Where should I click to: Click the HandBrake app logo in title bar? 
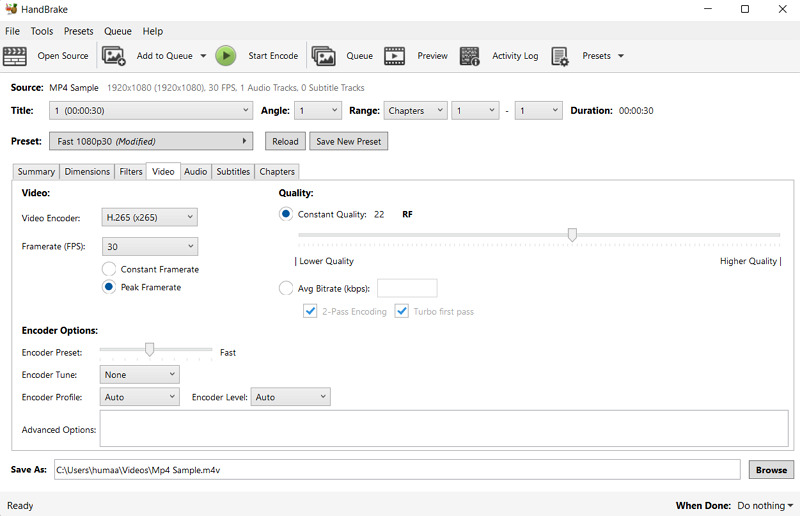[x=11, y=9]
